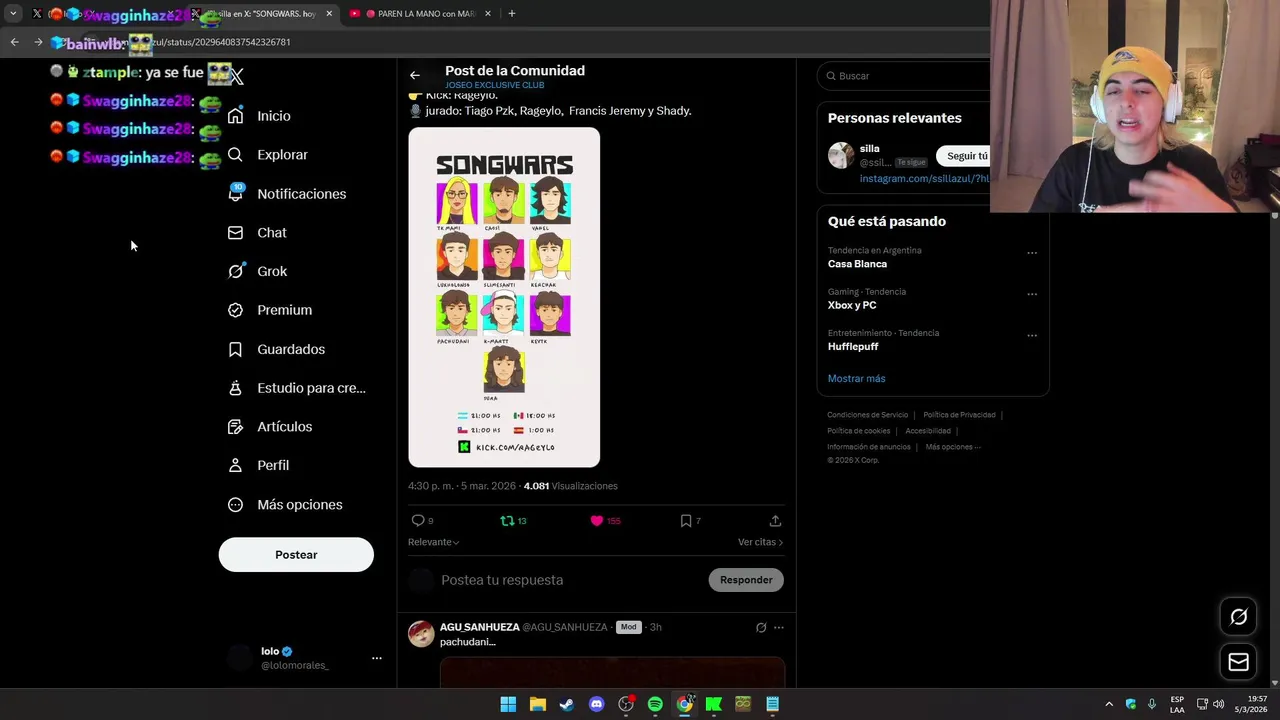Click the Postear button
The image size is (1280, 720).
(296, 555)
